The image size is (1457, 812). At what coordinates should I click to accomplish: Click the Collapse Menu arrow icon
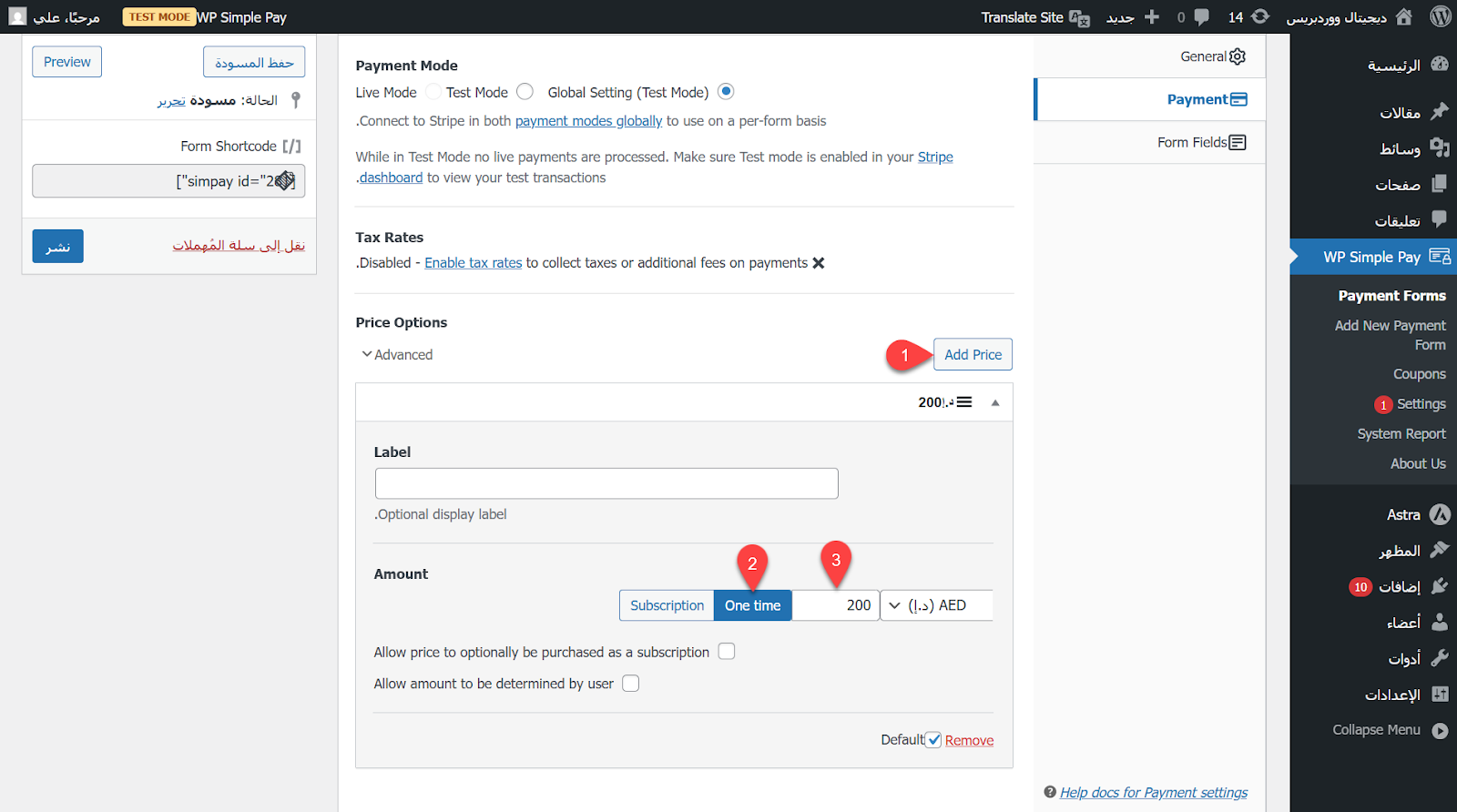[1440, 730]
